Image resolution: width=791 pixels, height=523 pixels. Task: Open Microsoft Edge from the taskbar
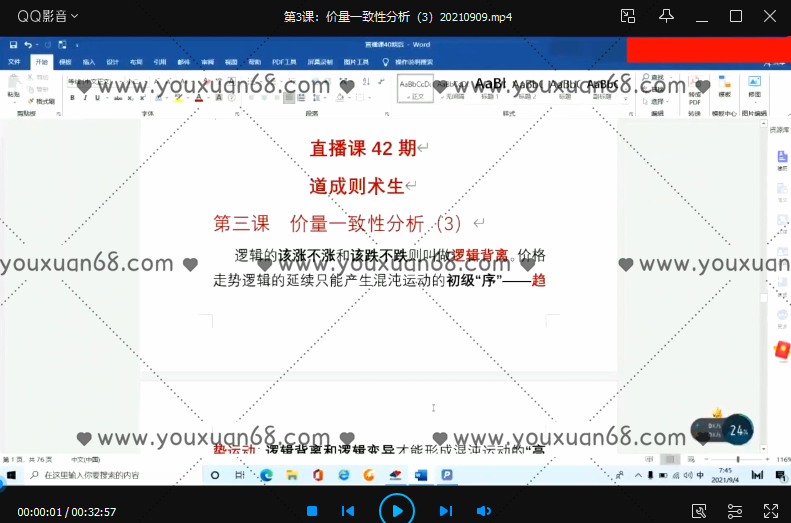tap(266, 475)
